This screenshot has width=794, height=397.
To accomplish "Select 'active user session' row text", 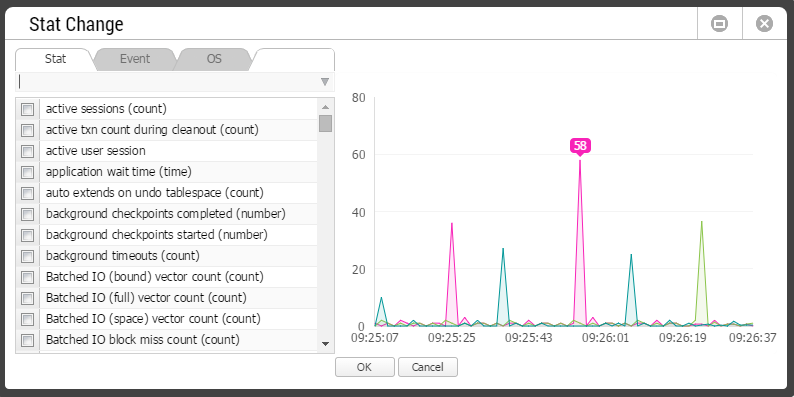I will pos(96,151).
